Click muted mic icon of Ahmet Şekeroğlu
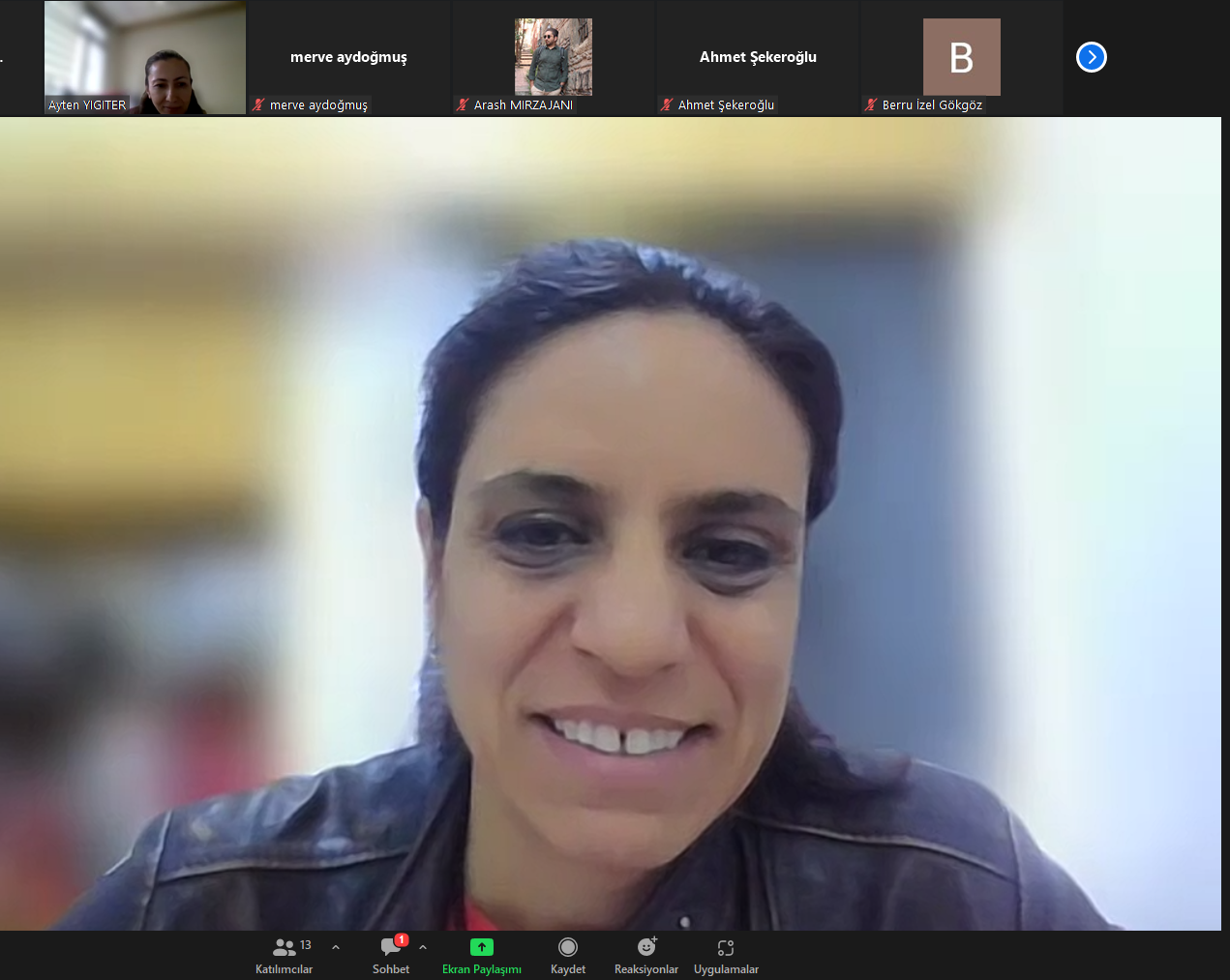This screenshot has height=980, width=1230. 667,104
